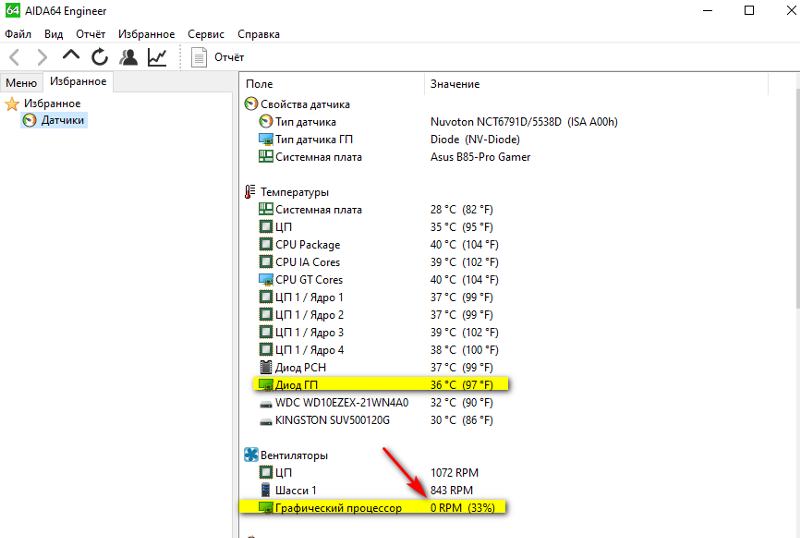Screen dimensions: 800x538
Task: Click the Диод PCH chip icon
Action: (x=266, y=367)
